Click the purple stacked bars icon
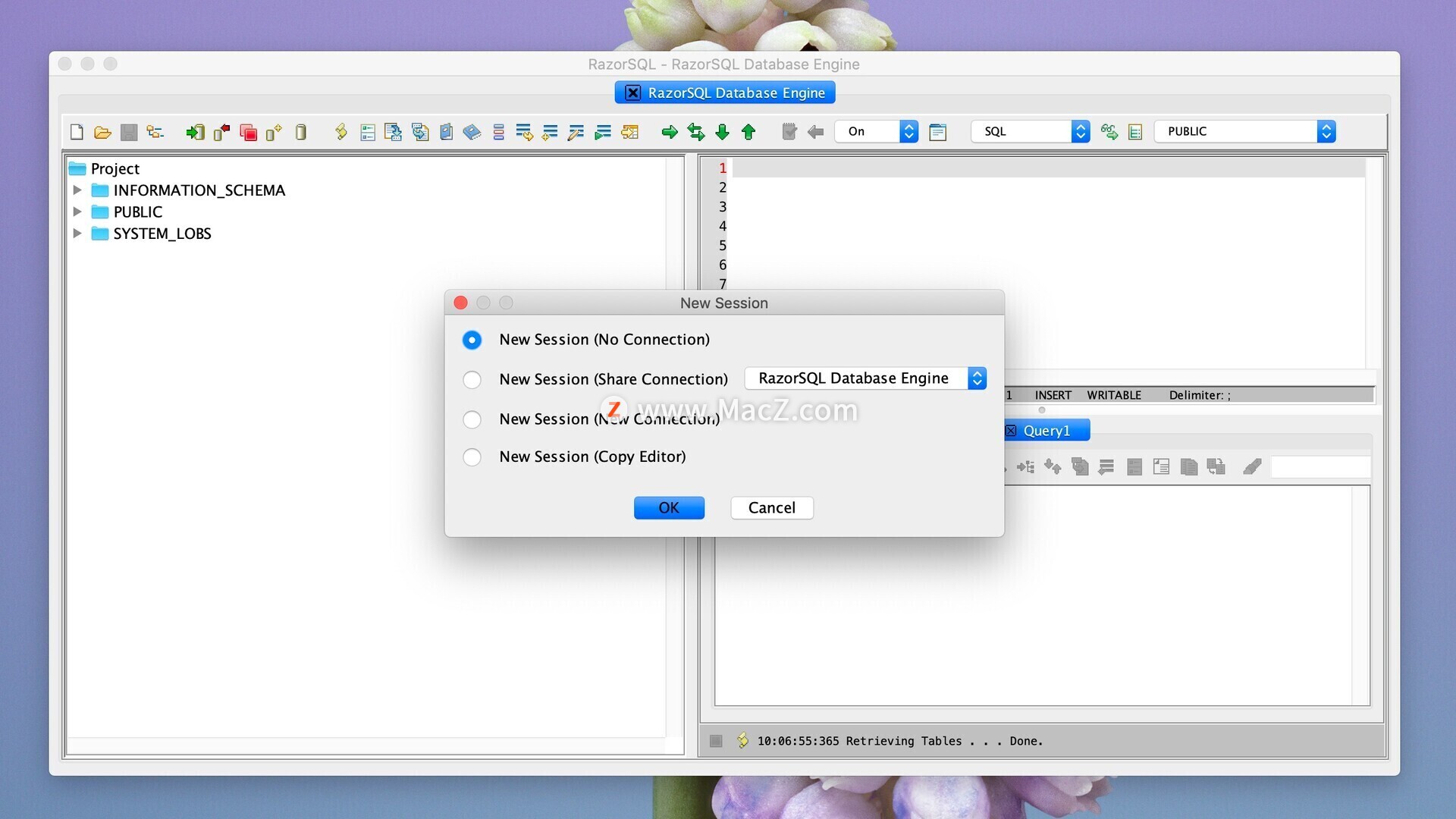The height and width of the screenshot is (819, 1456). [498, 132]
